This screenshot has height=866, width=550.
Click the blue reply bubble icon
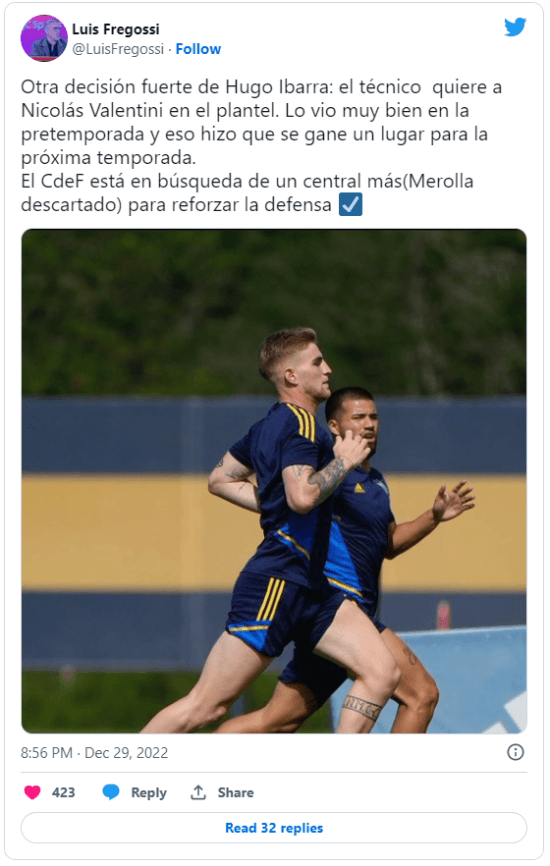tap(111, 792)
